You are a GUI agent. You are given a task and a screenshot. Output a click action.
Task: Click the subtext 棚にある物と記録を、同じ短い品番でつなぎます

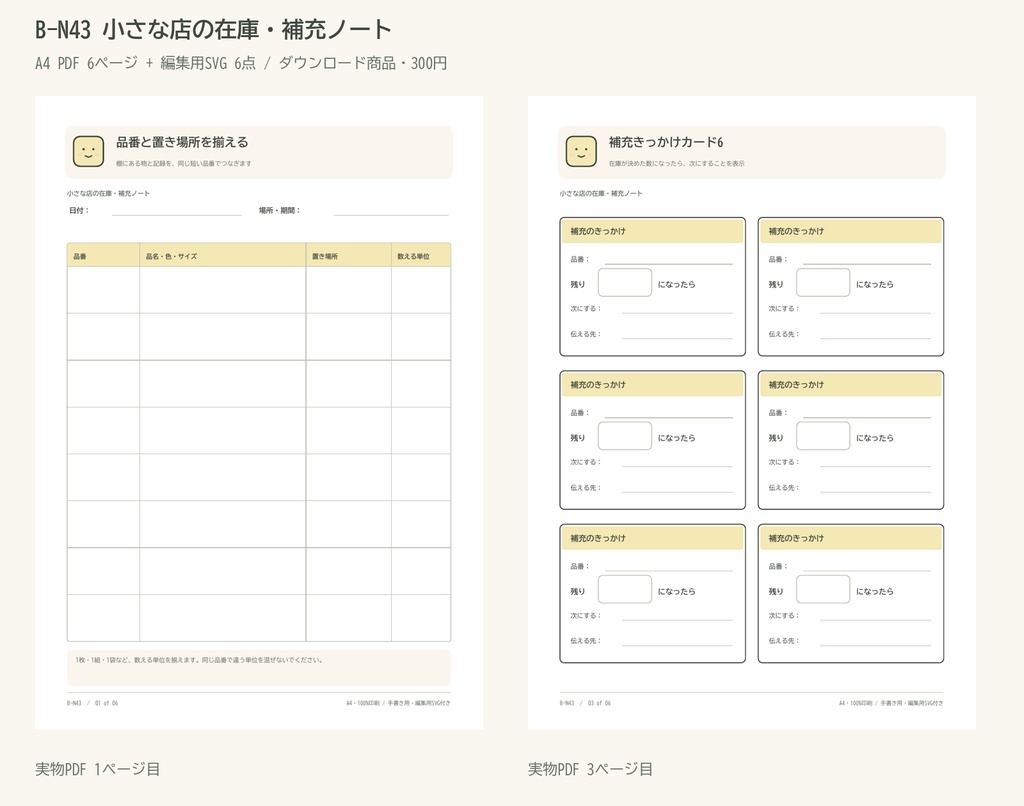tap(184, 163)
